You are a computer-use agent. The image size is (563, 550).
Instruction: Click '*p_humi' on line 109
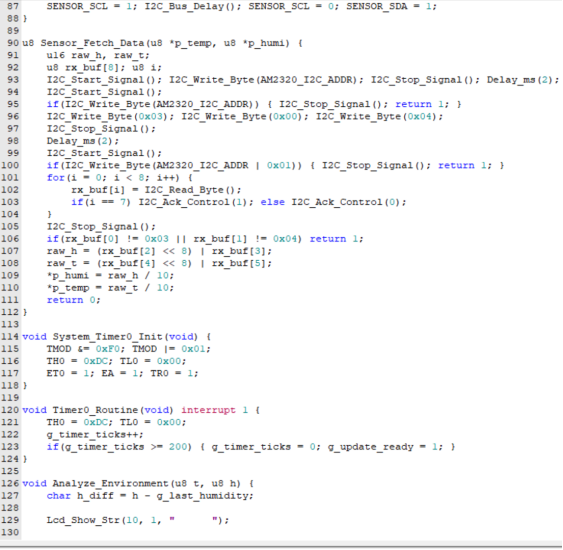coord(68,275)
